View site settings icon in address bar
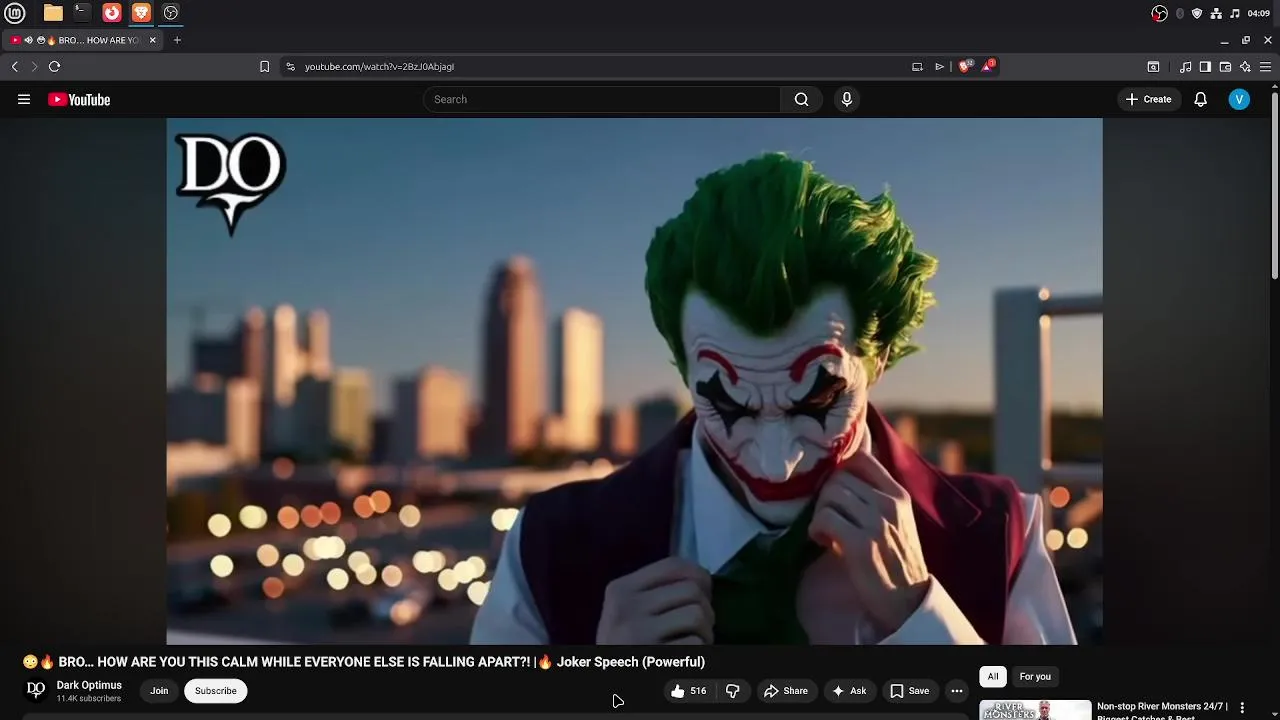This screenshot has width=1280, height=720. click(290, 66)
